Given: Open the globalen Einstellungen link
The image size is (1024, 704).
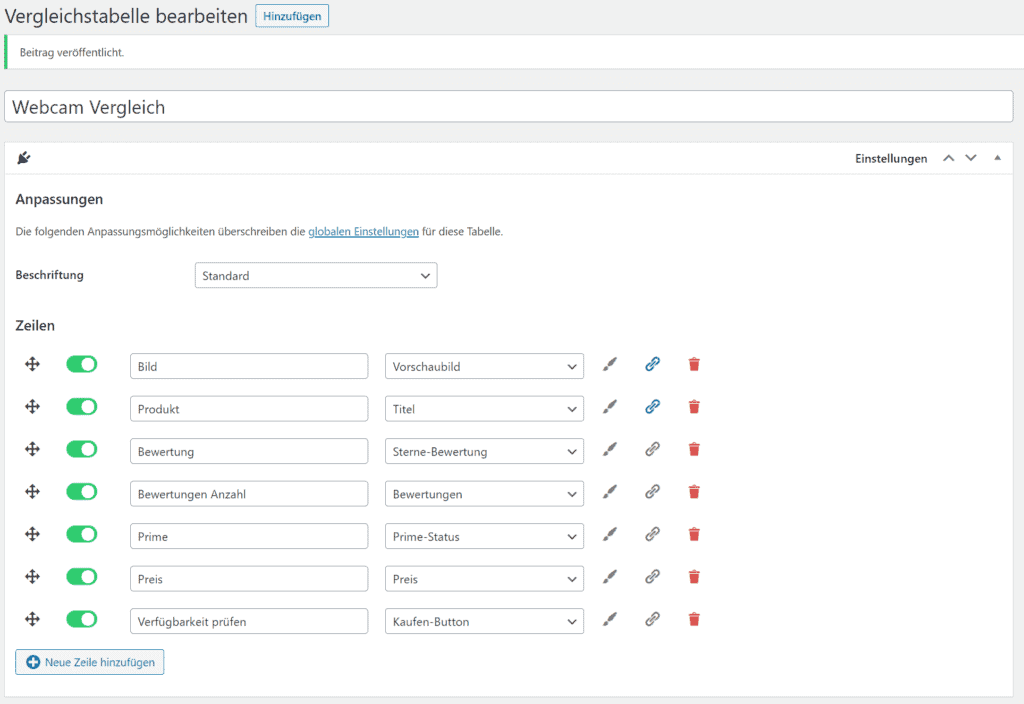Looking at the screenshot, I should [363, 232].
